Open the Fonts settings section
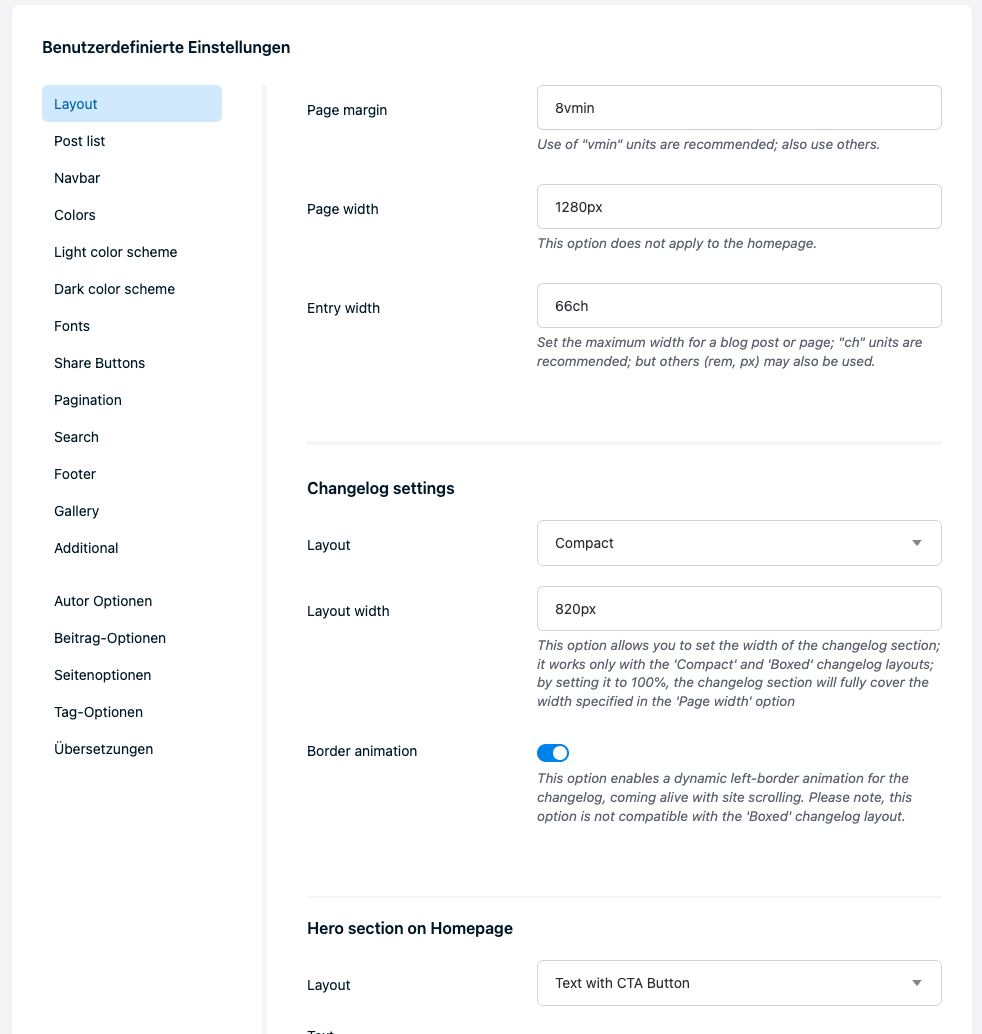This screenshot has height=1034, width=982. click(72, 326)
